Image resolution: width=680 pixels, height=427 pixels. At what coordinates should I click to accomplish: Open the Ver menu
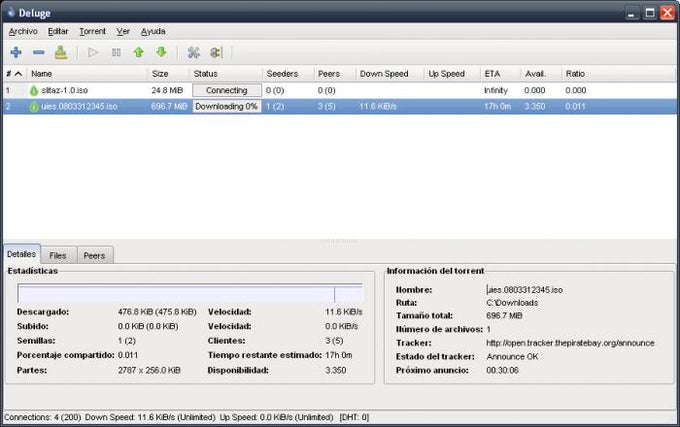[123, 31]
